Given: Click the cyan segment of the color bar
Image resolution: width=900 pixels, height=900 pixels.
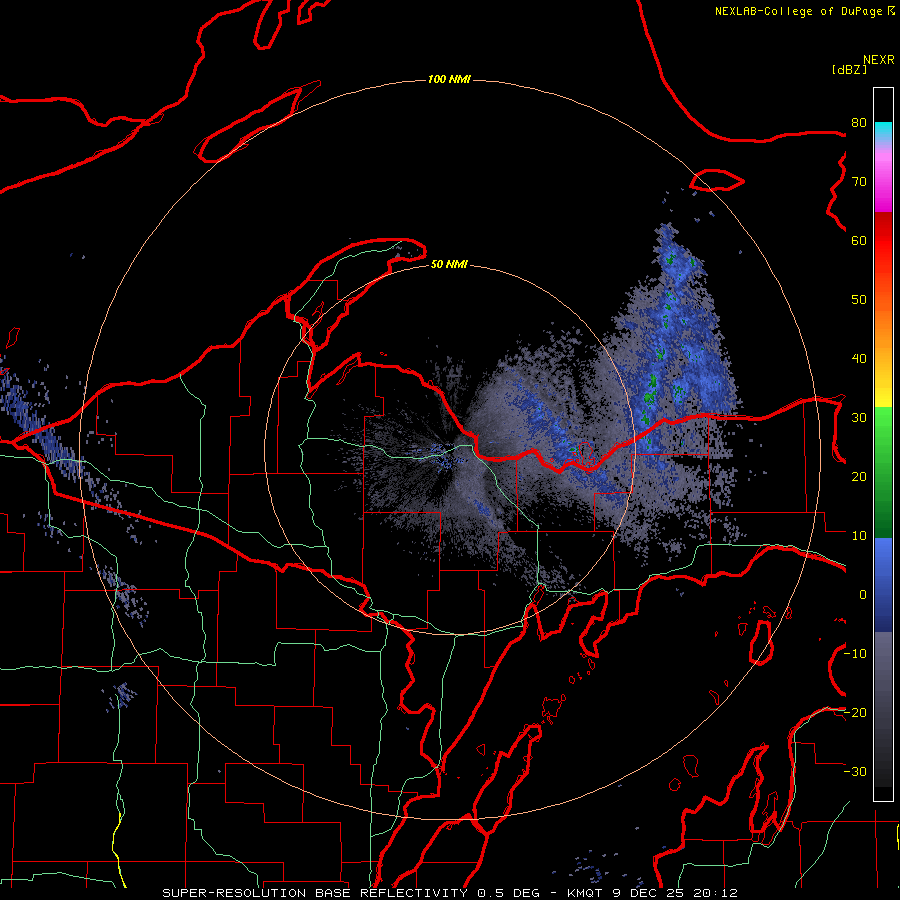Looking at the screenshot, I should click(883, 132).
